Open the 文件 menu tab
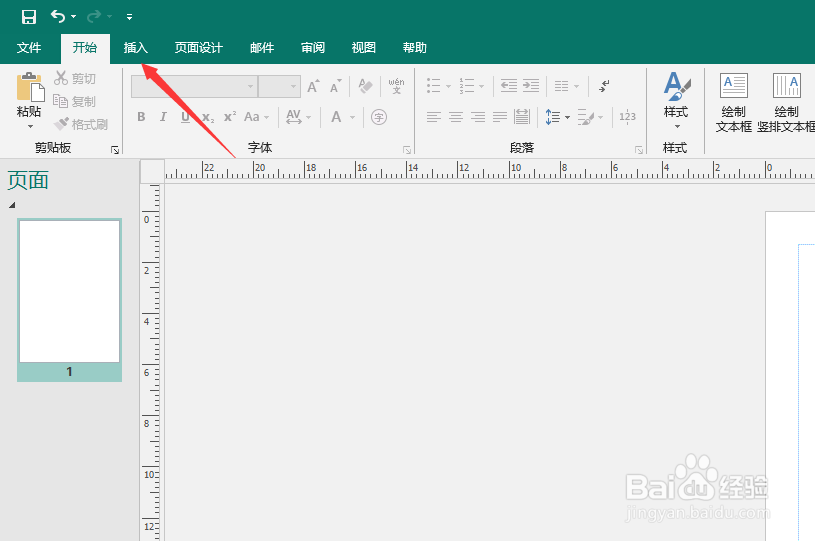 [x=29, y=48]
